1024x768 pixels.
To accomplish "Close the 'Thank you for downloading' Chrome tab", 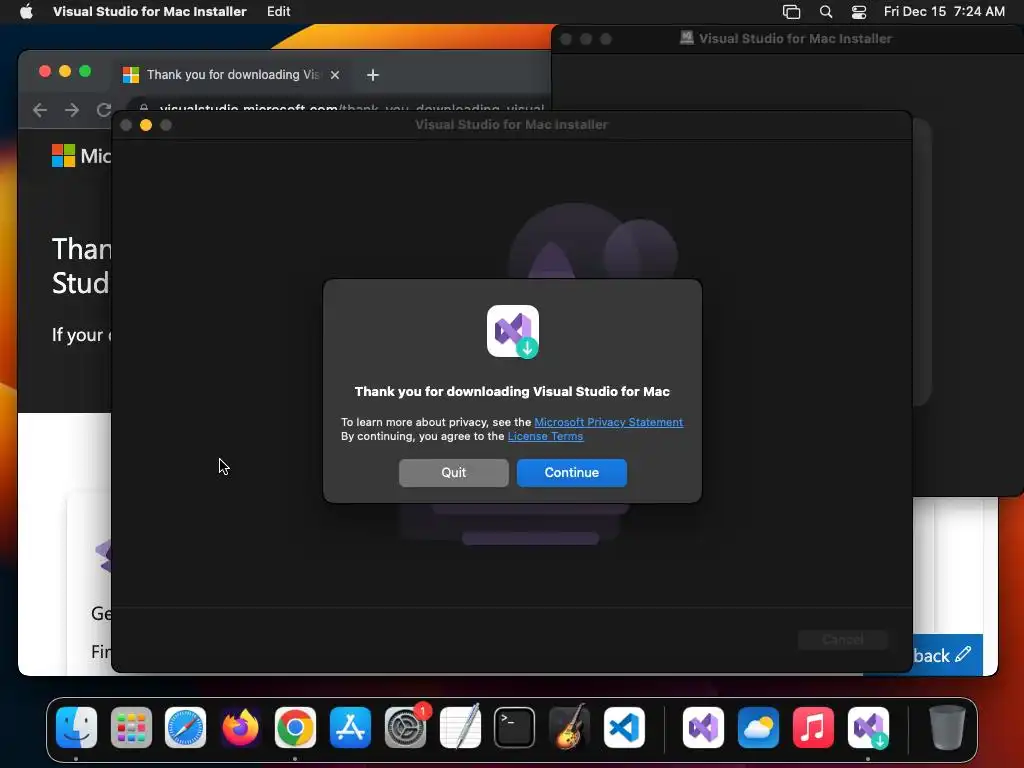I will point(335,75).
